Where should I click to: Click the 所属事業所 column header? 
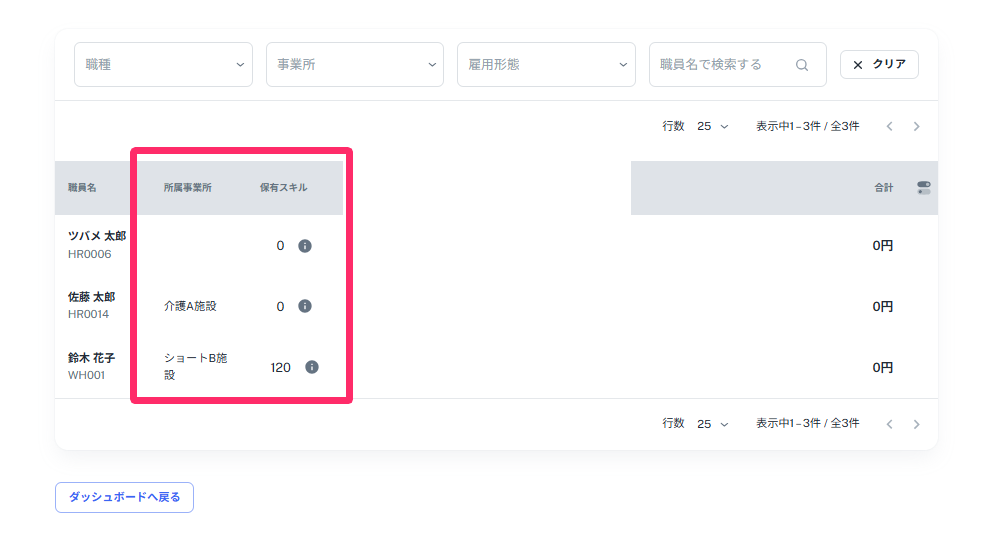[x=187, y=187]
